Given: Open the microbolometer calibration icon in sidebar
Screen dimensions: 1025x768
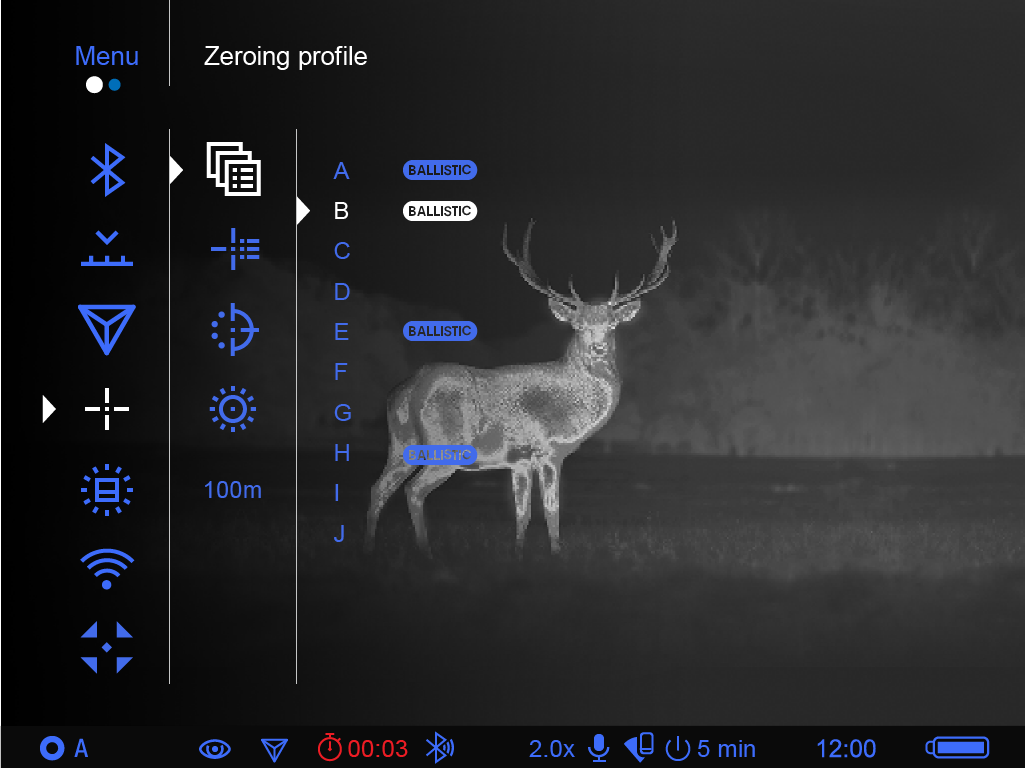Looking at the screenshot, I should click(x=107, y=489).
